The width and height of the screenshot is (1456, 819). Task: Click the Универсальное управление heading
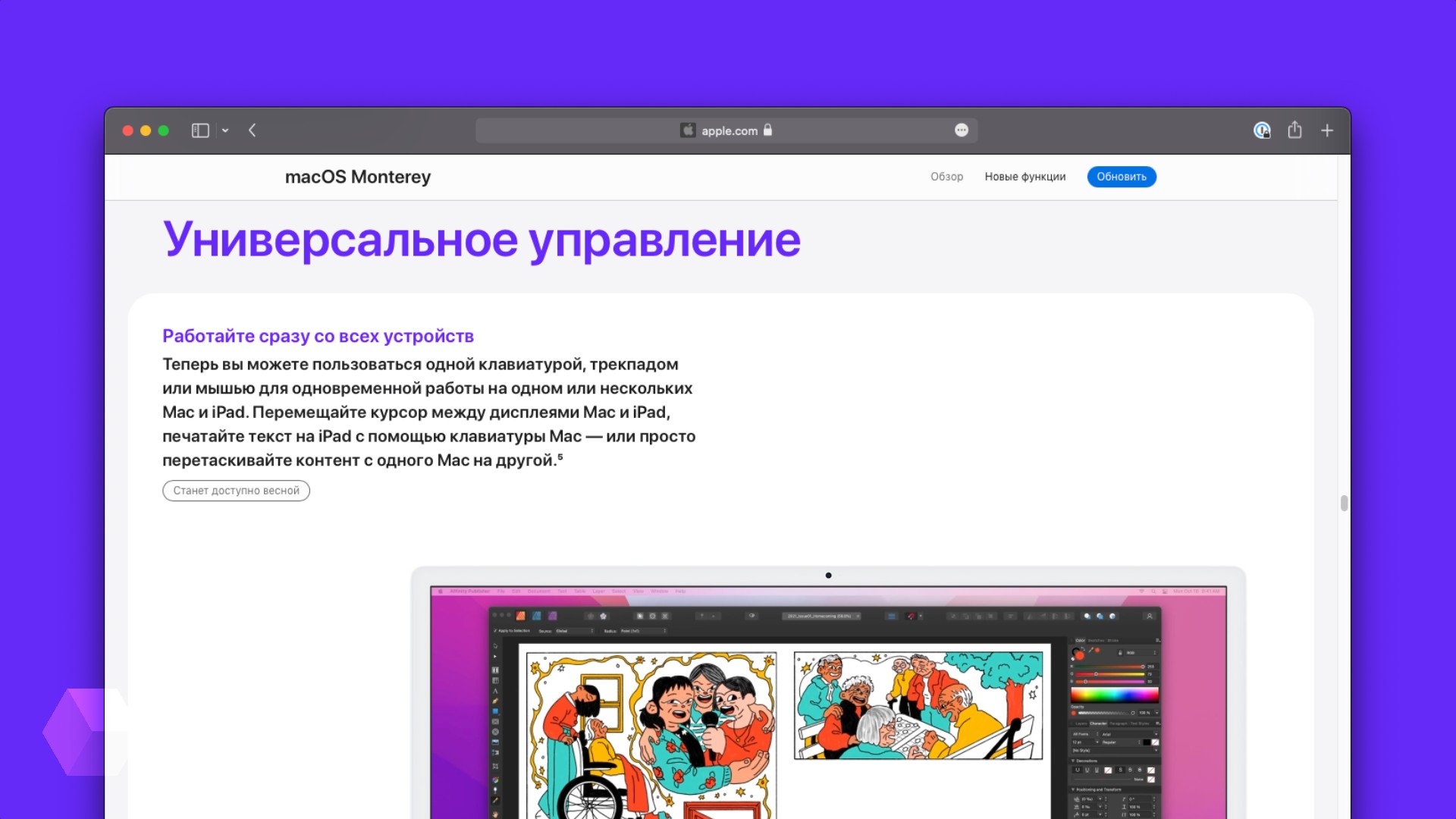482,240
